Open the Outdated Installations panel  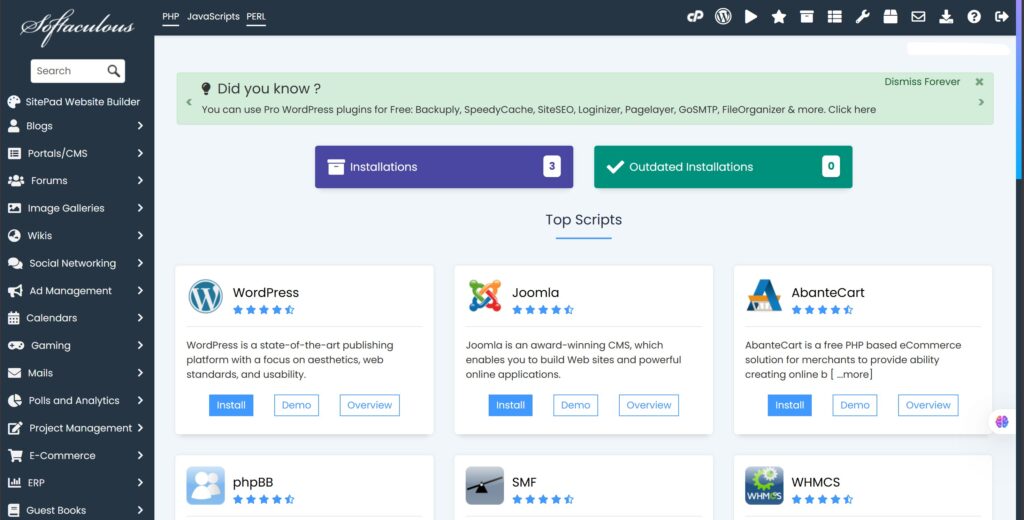722,167
